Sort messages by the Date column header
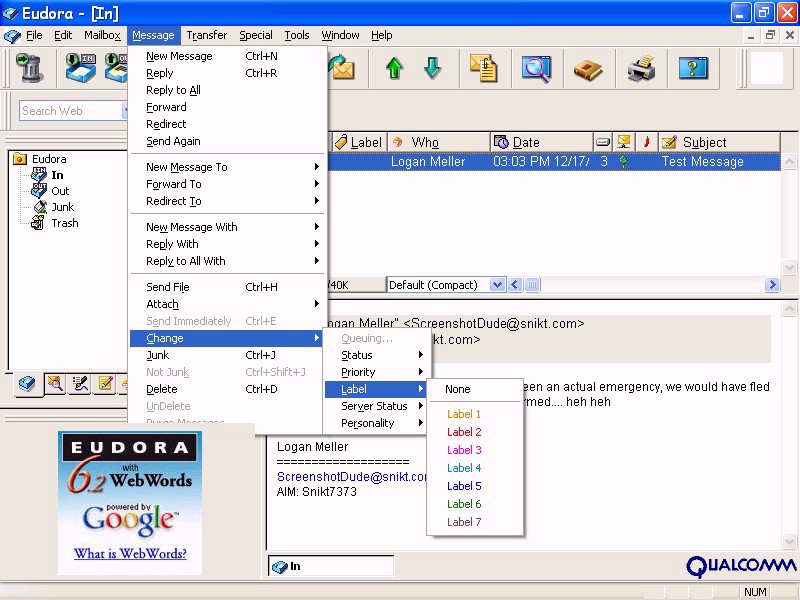 pyautogui.click(x=542, y=142)
